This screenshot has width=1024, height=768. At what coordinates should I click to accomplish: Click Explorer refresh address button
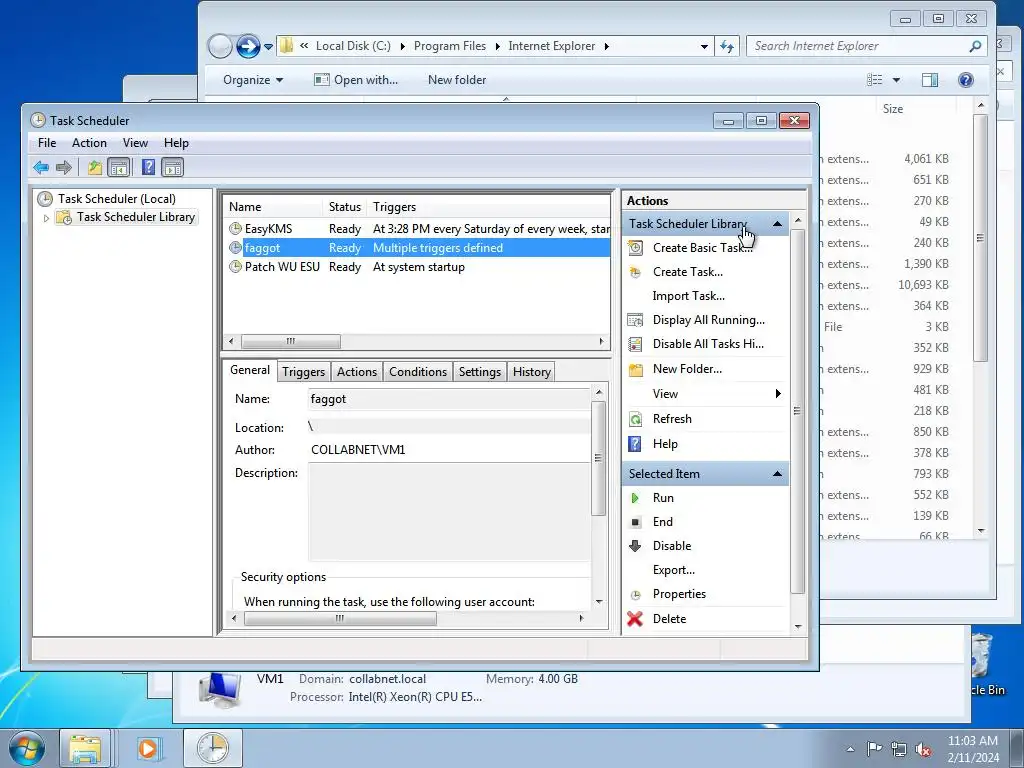pyautogui.click(x=727, y=46)
